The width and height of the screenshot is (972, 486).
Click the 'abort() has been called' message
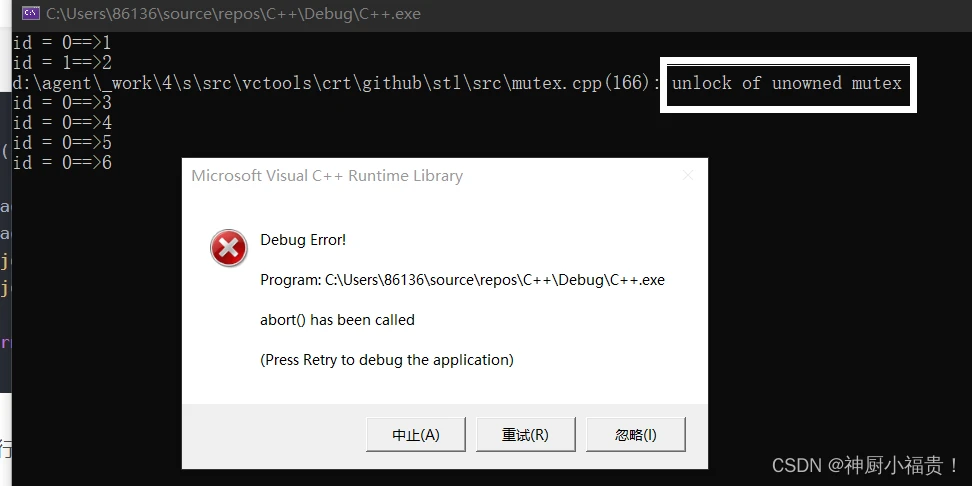(x=337, y=320)
